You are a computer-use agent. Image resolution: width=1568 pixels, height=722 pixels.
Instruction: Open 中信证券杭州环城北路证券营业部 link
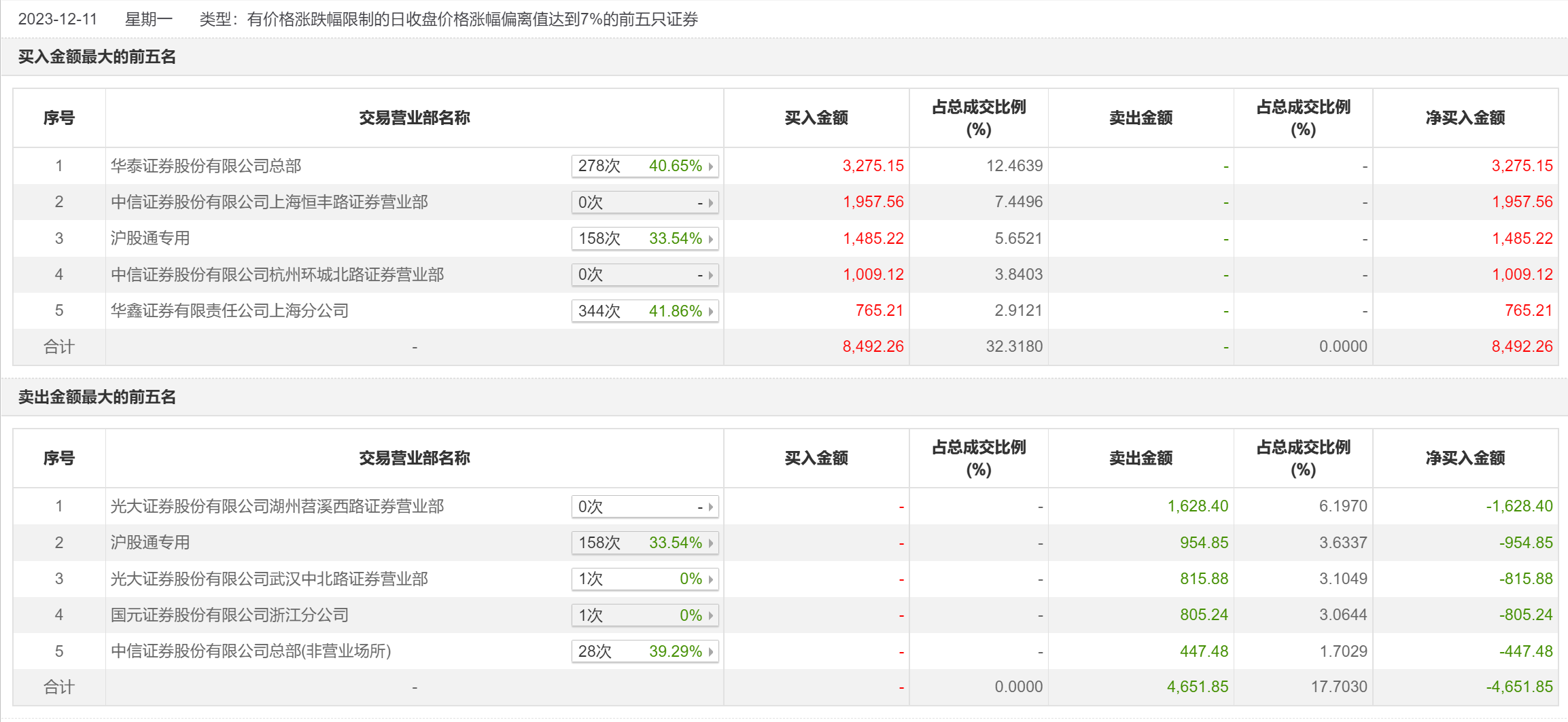[x=277, y=274]
